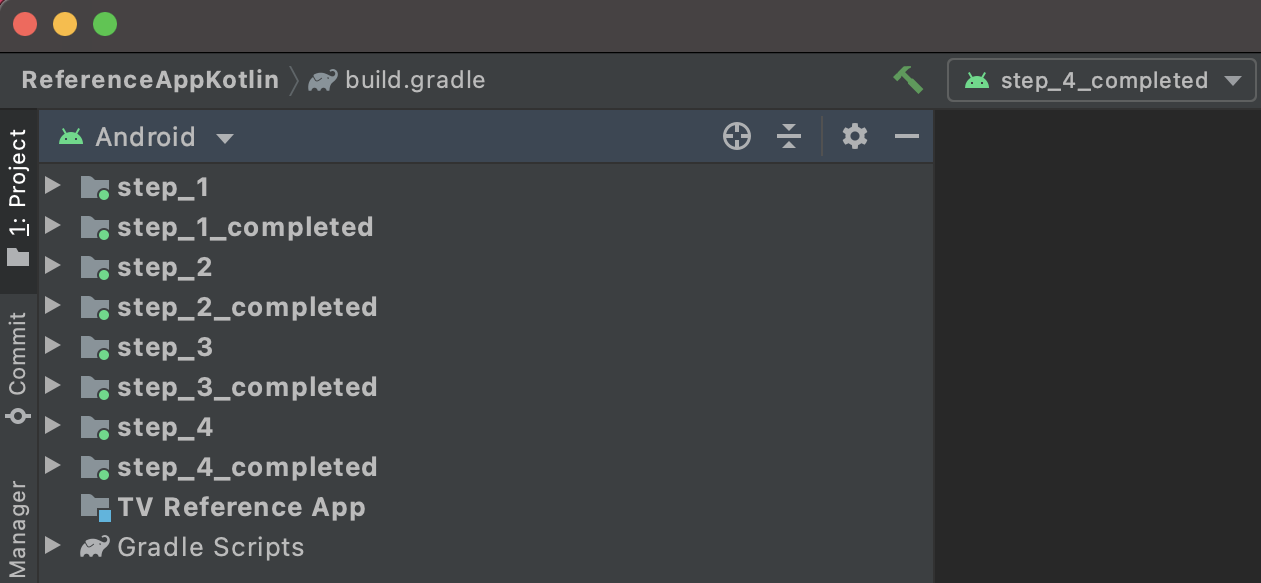
Task: Click build.gradle in the breadcrumb bar
Action: (x=415, y=80)
